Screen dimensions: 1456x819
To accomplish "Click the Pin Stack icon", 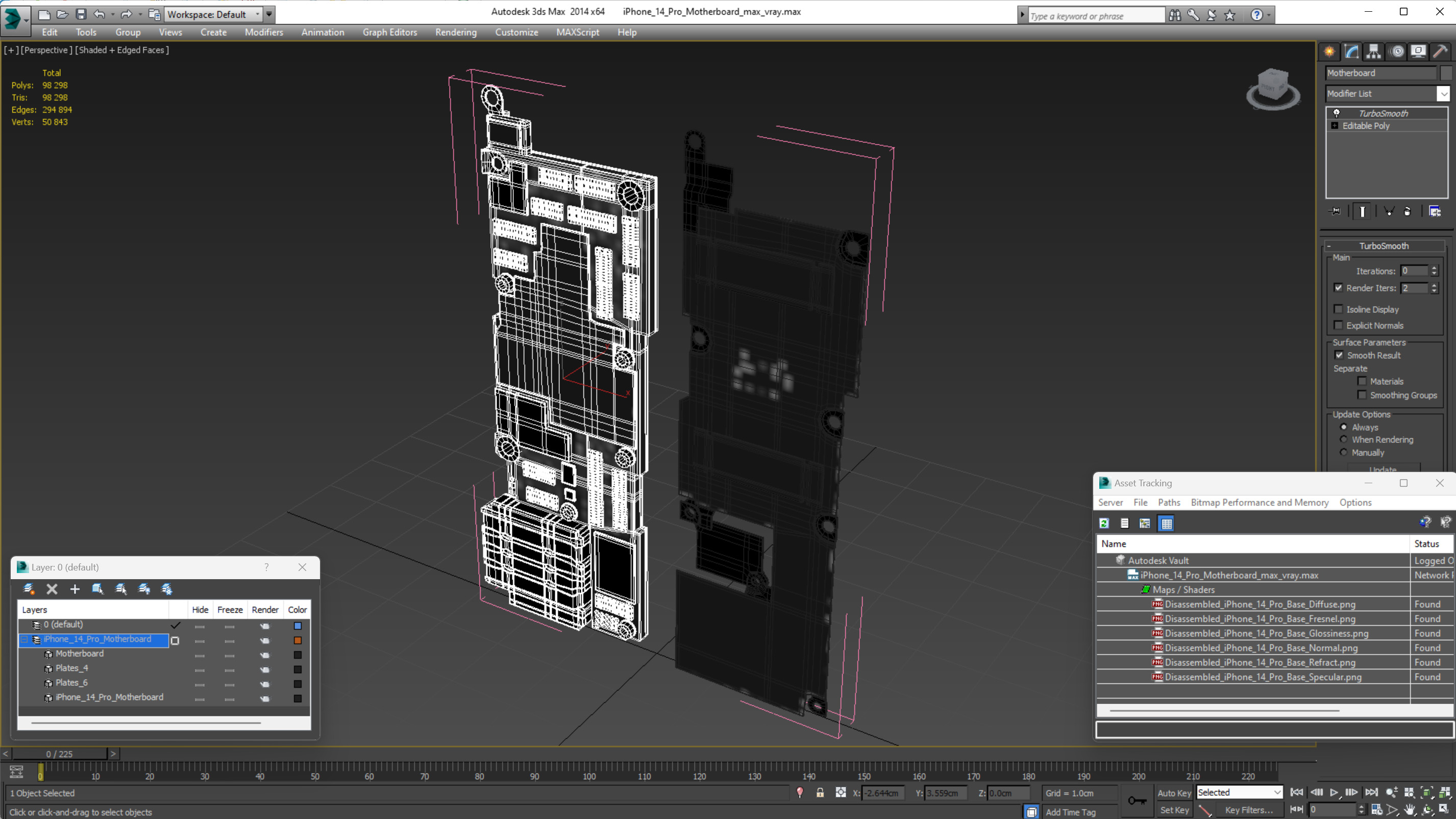I will (x=1335, y=211).
